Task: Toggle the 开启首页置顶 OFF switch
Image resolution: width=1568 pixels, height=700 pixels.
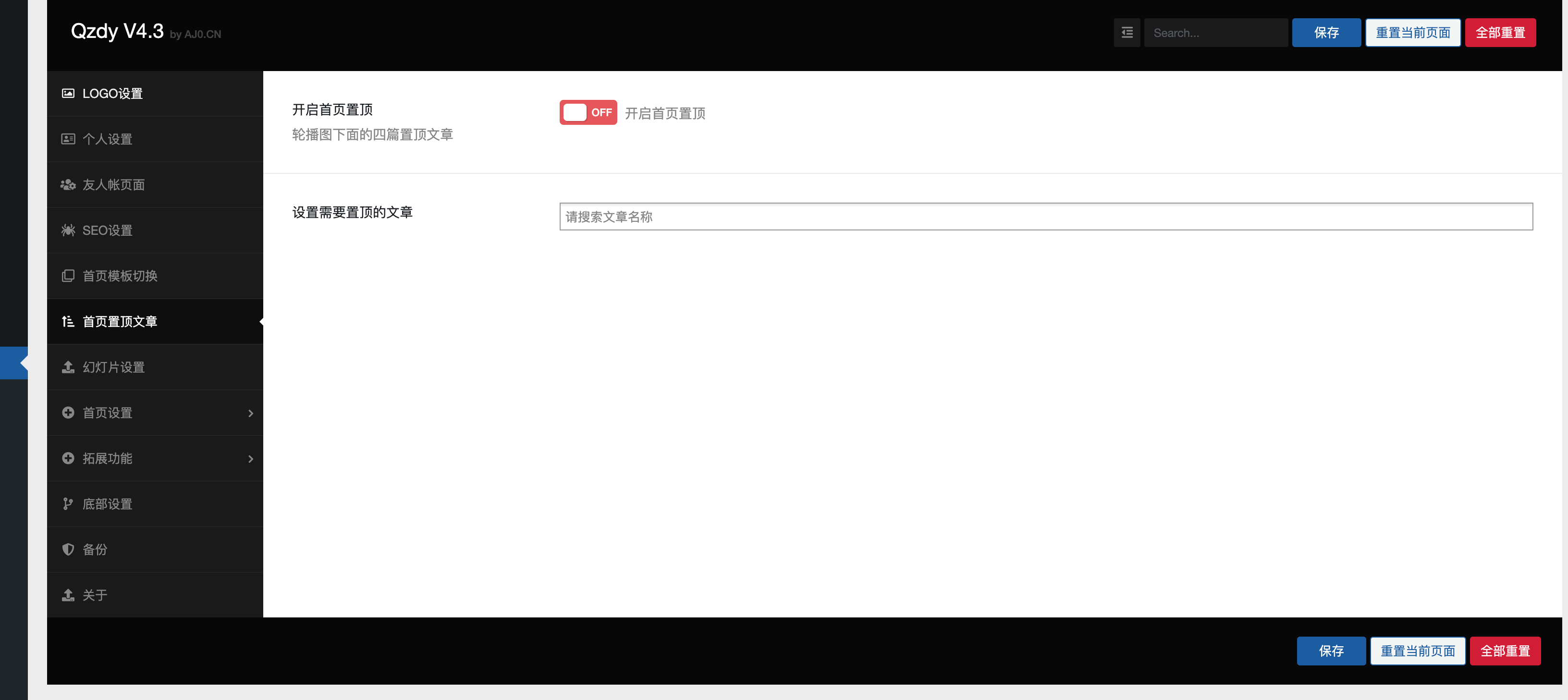Action: coord(588,112)
